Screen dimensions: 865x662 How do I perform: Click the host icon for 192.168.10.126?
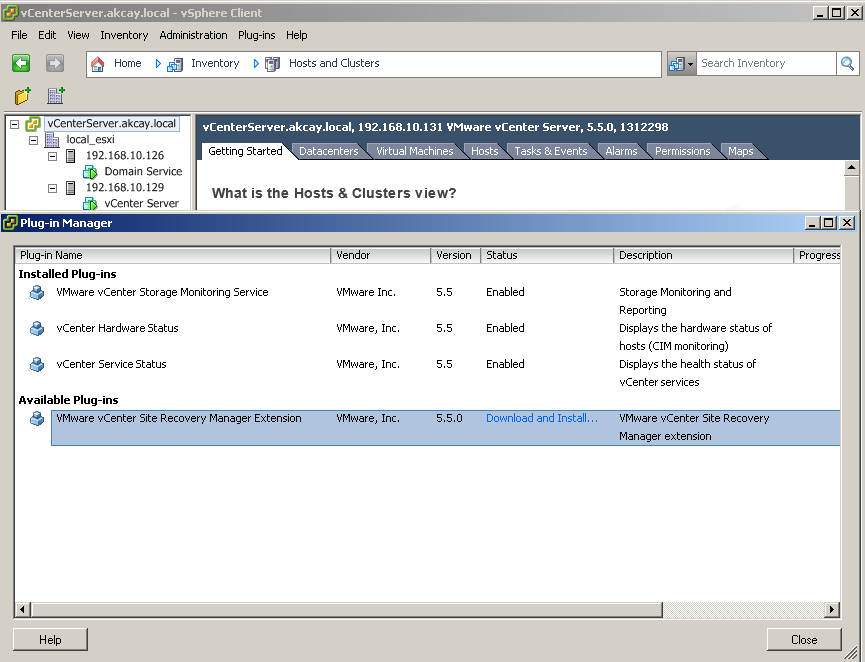[71, 156]
